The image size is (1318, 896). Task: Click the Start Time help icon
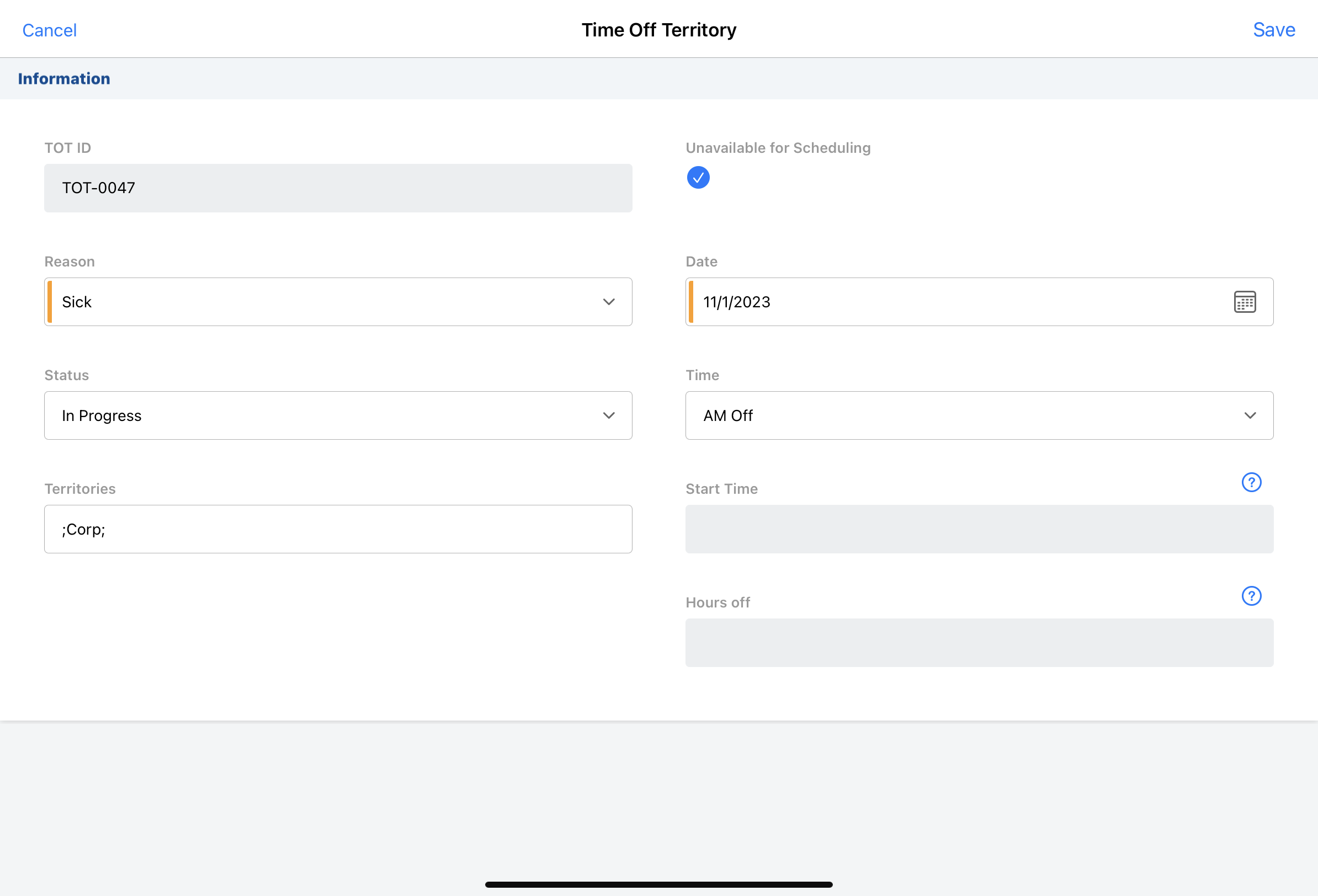pyautogui.click(x=1251, y=482)
